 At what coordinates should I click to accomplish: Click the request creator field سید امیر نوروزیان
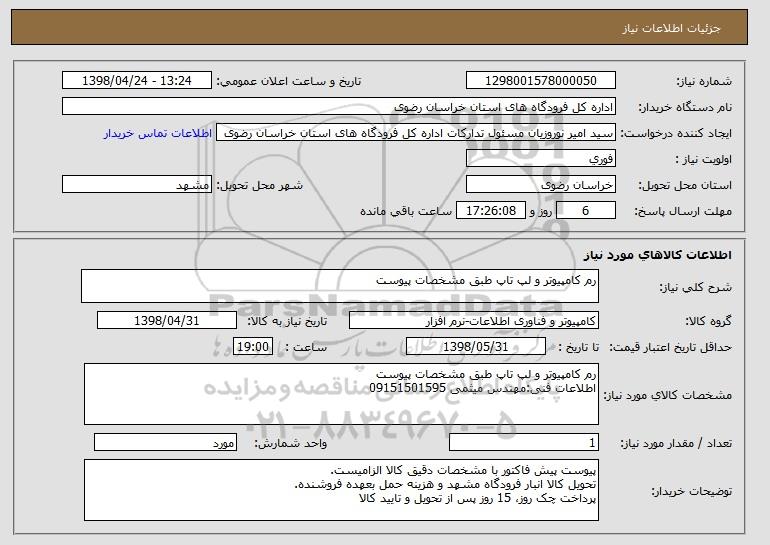(416, 133)
